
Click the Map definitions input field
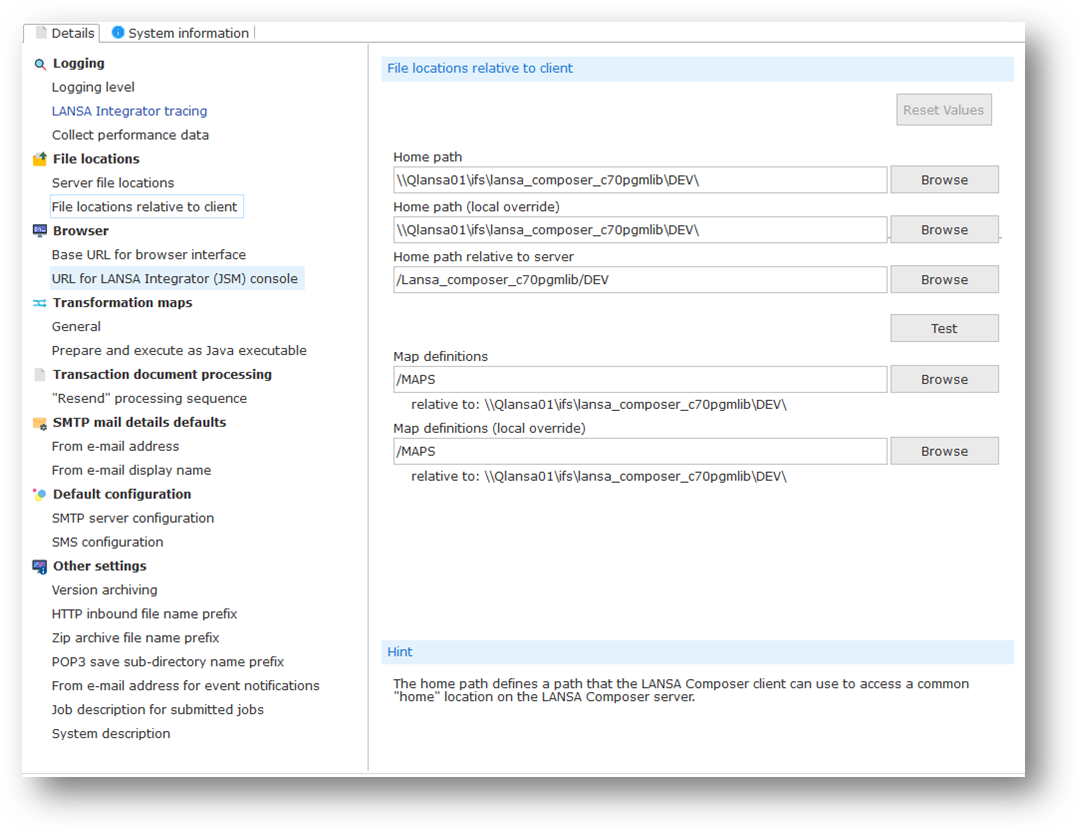(640, 380)
